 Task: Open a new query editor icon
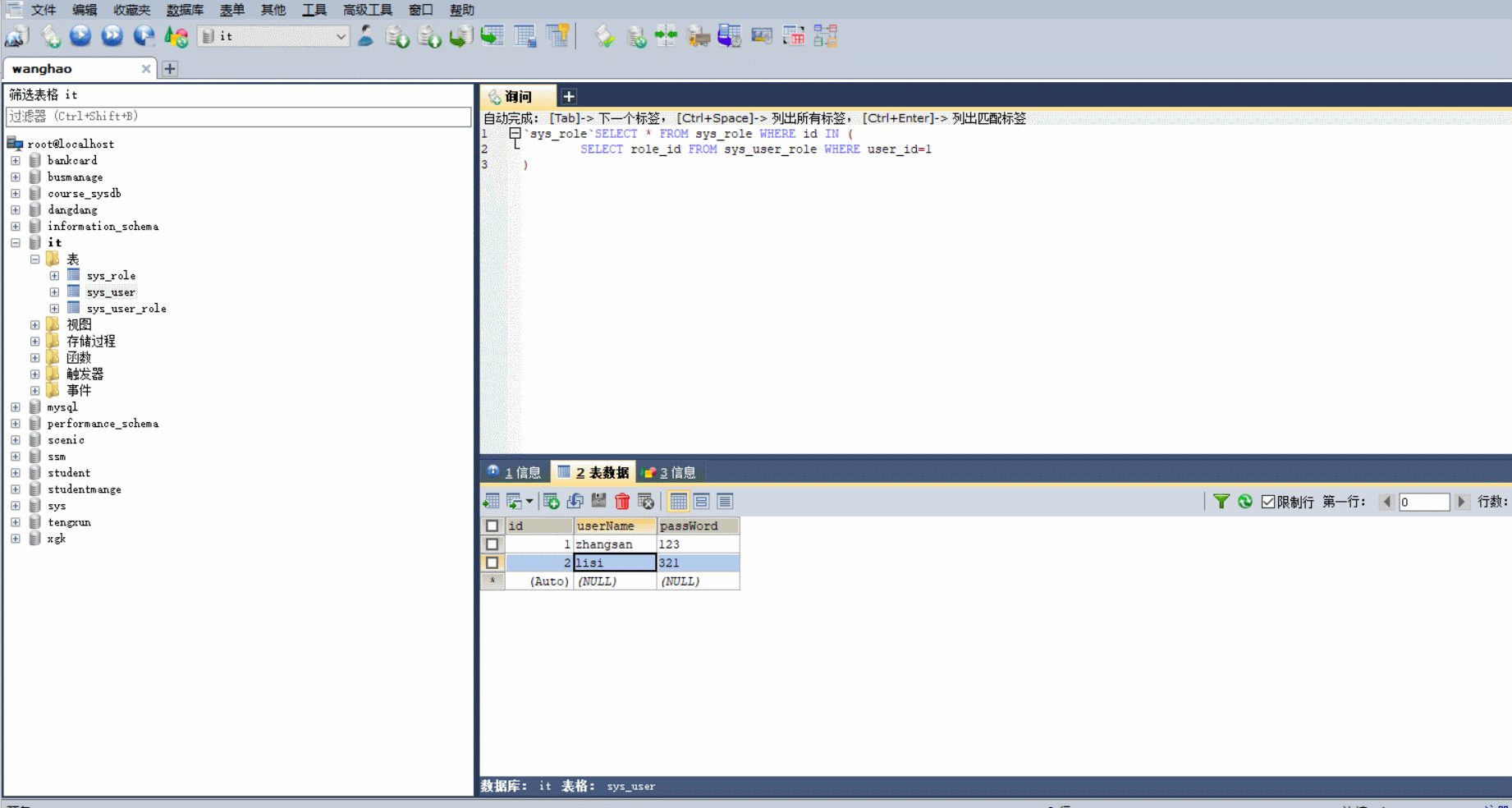click(50, 36)
